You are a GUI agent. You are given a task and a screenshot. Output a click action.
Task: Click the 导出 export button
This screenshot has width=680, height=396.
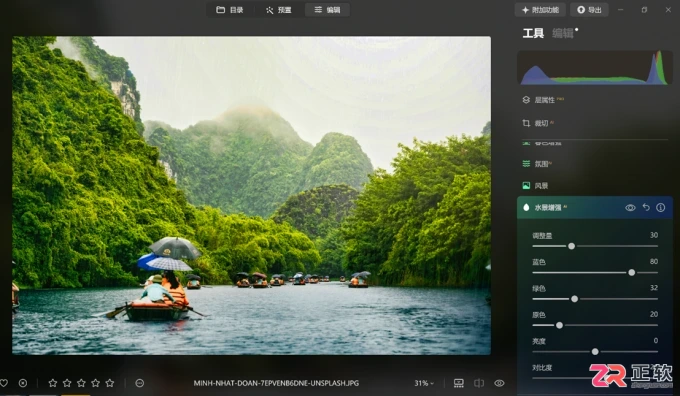[589, 10]
